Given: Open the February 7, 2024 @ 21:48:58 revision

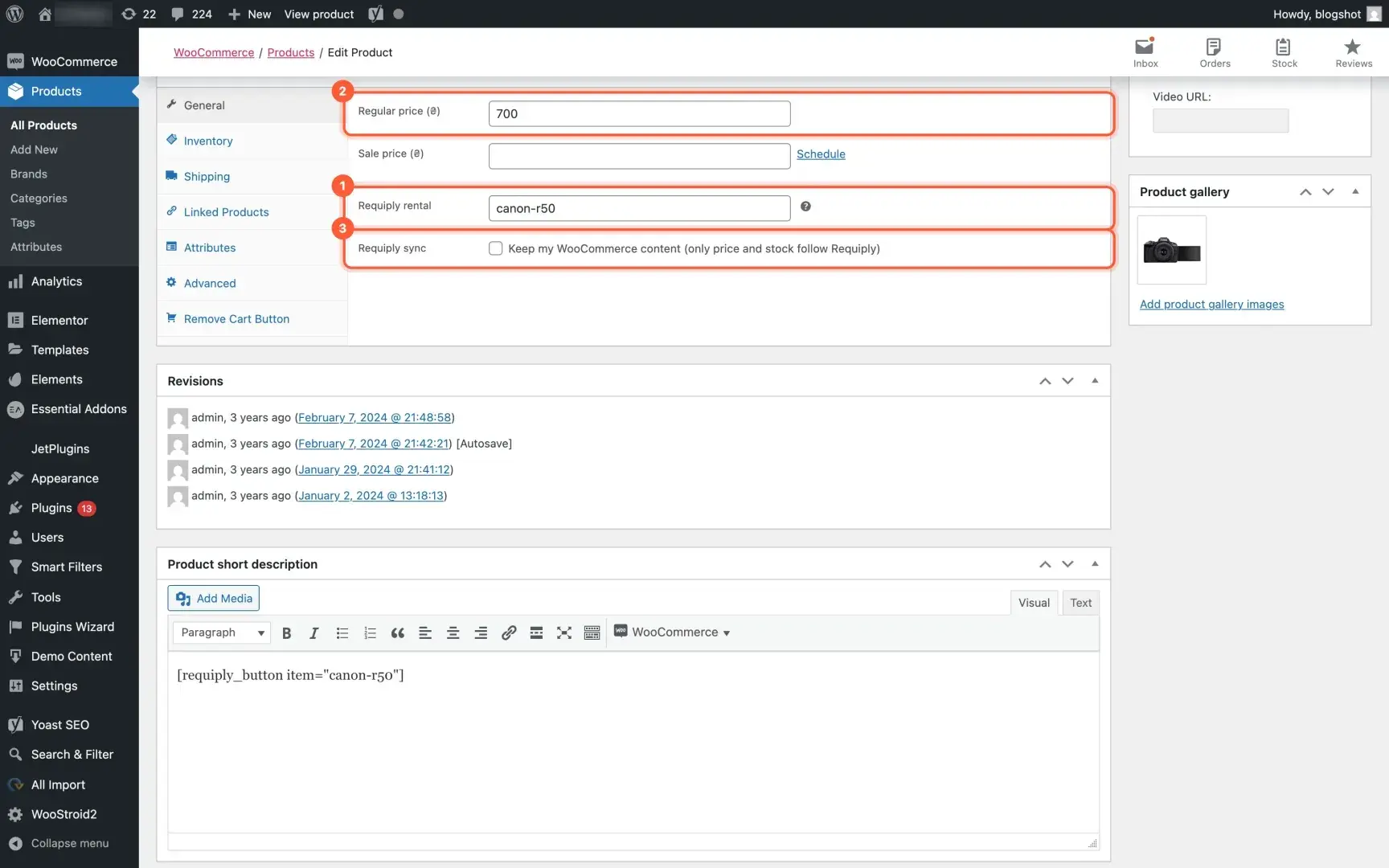Looking at the screenshot, I should click(375, 418).
